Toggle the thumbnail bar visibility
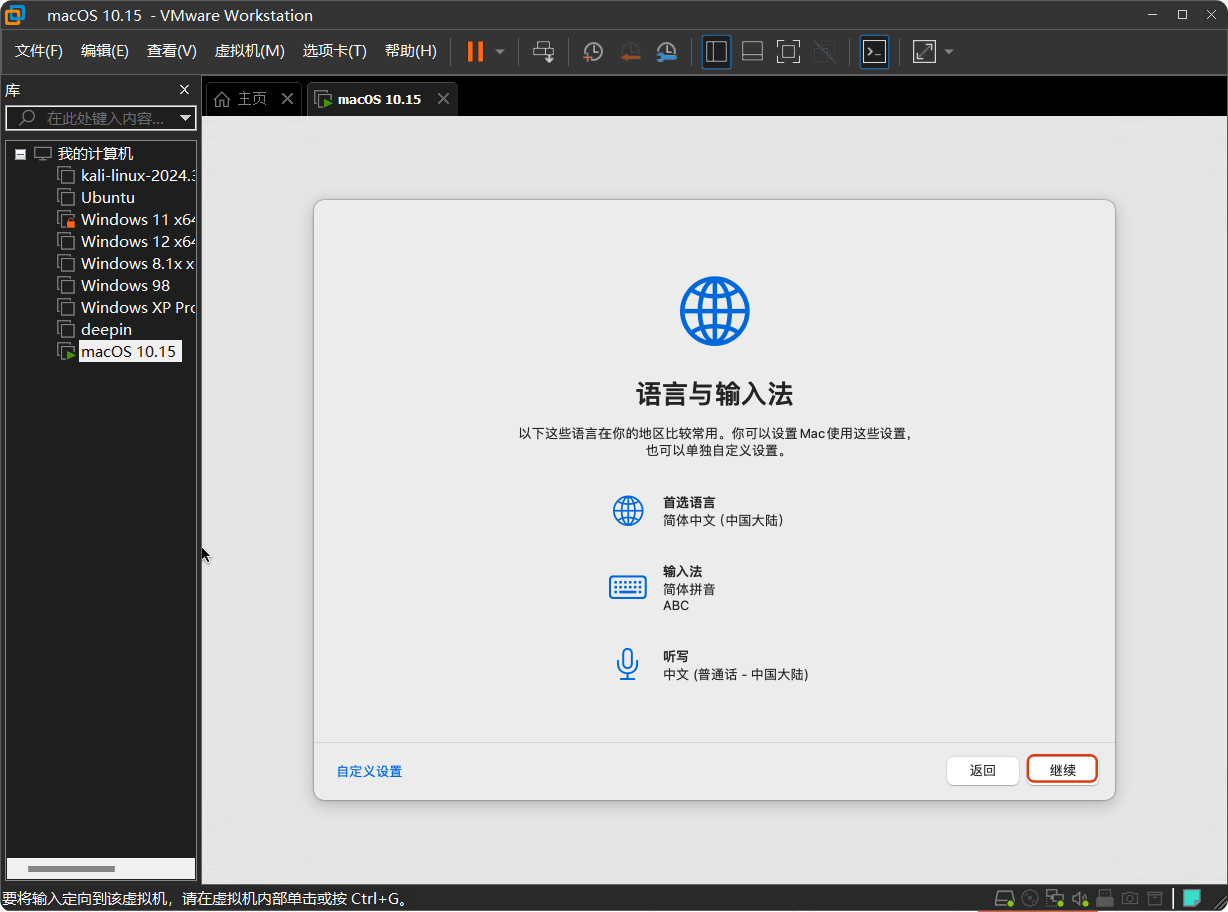This screenshot has width=1228, height=912. 752,51
